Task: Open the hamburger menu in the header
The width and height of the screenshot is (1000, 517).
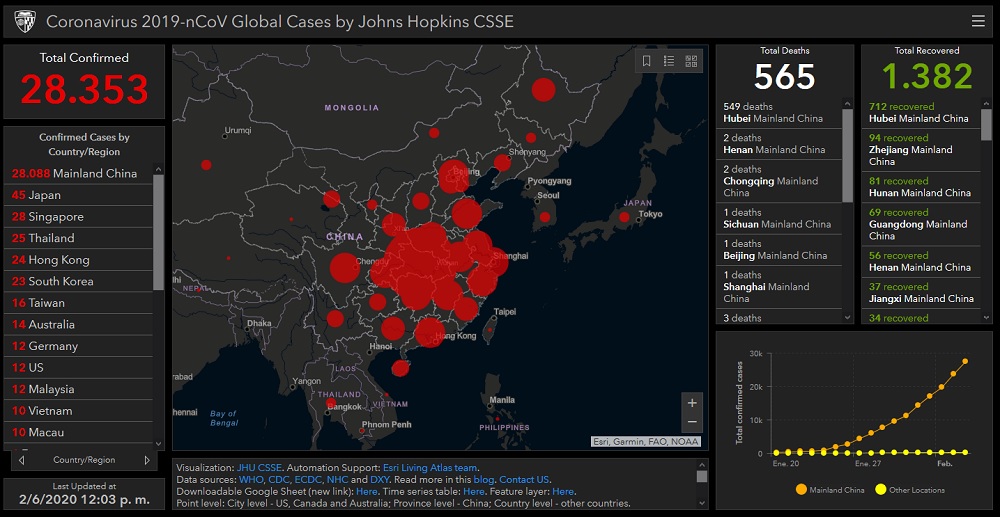Action: [977, 21]
